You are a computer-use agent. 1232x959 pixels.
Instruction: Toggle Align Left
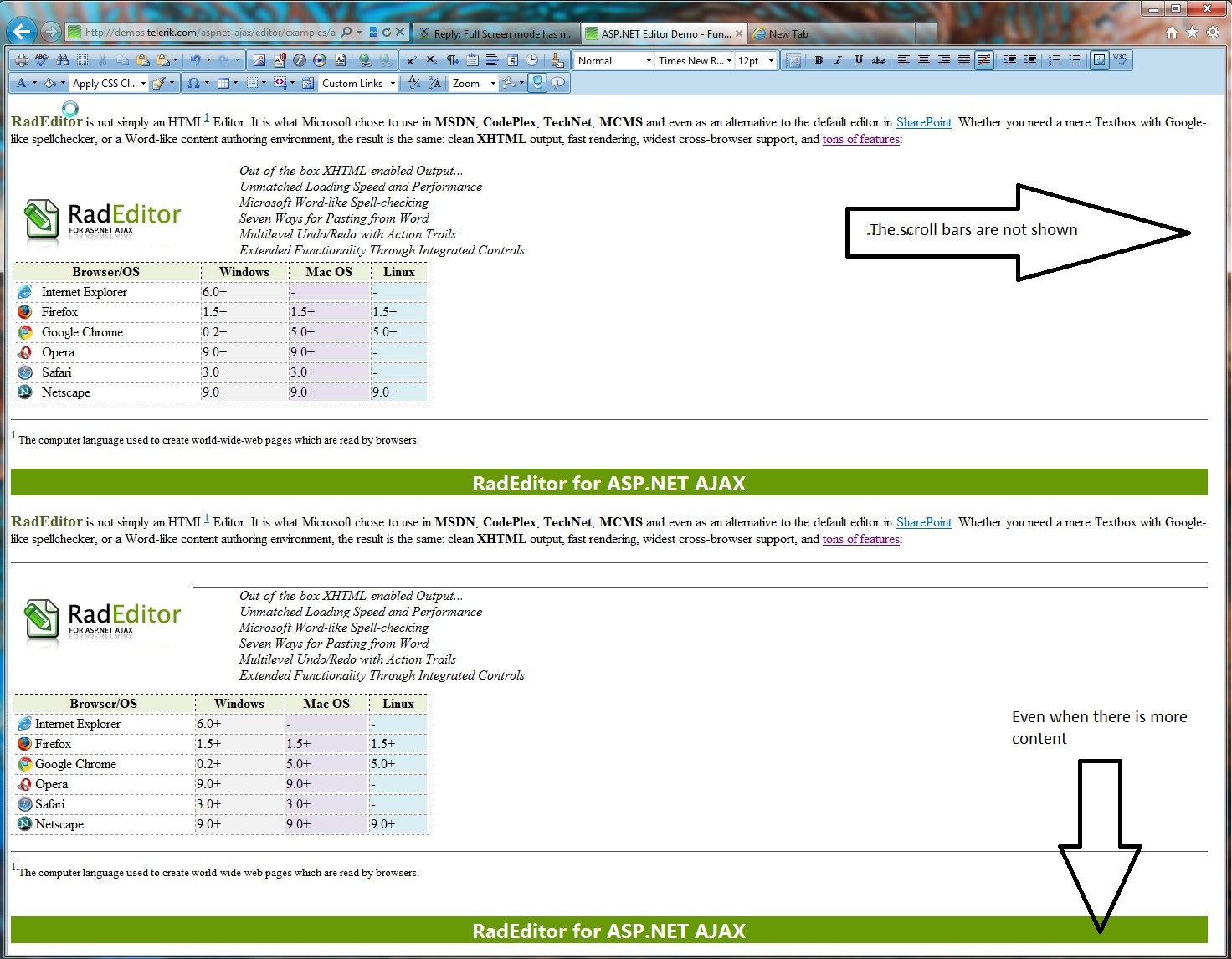(904, 60)
